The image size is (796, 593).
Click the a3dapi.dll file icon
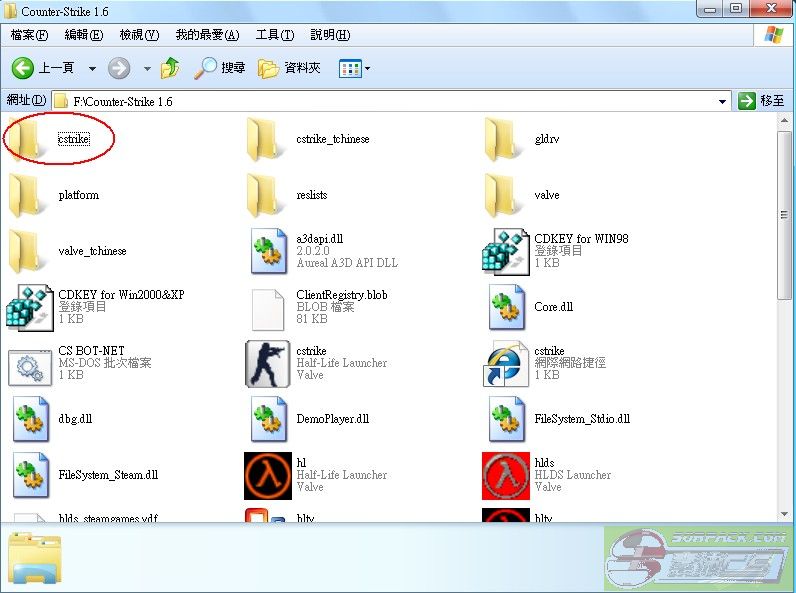(x=267, y=251)
